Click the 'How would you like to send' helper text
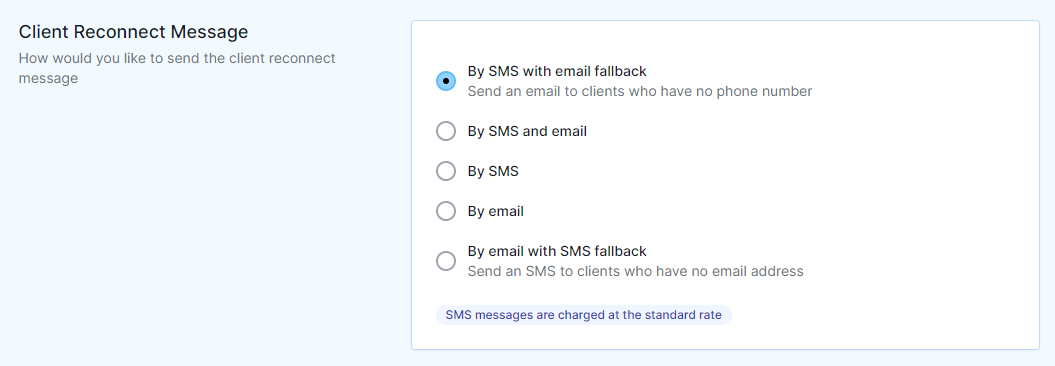 pyautogui.click(x=177, y=68)
